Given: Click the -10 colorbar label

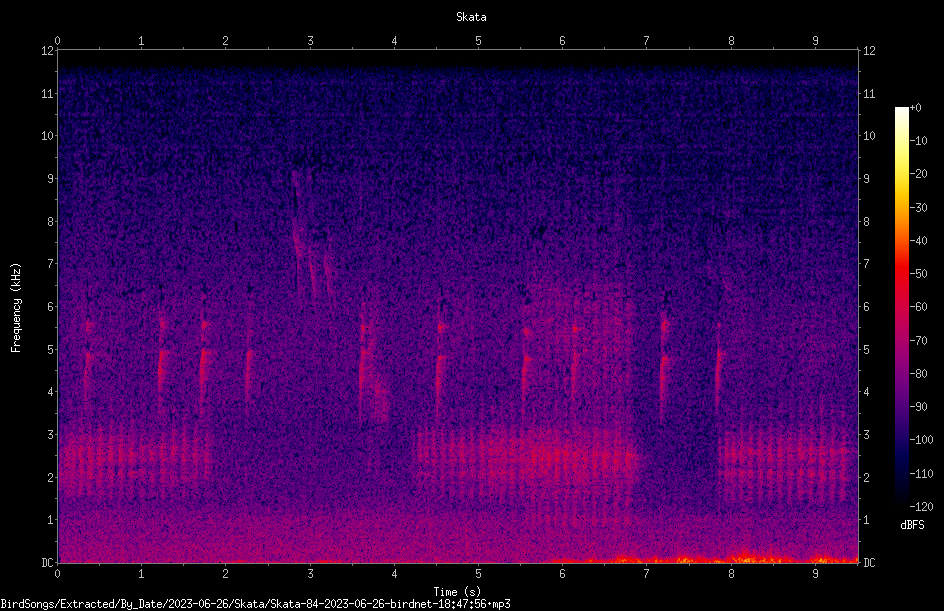Looking at the screenshot, I should click(x=919, y=141).
